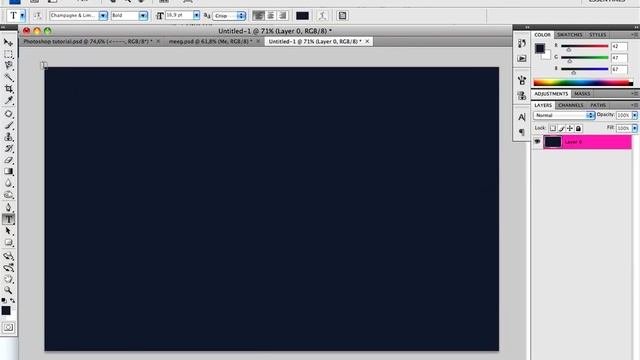Open the History panel icon in dock
This screenshot has width=640, height=360.
coord(522,44)
